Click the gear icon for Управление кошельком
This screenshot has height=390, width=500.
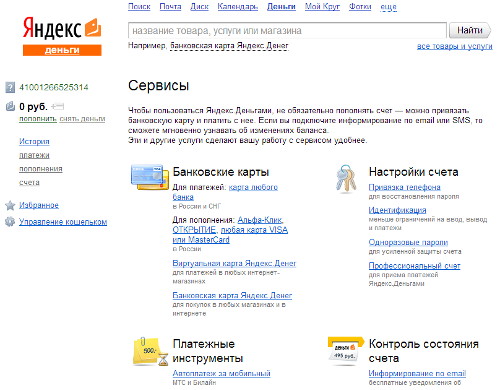pyautogui.click(x=10, y=222)
